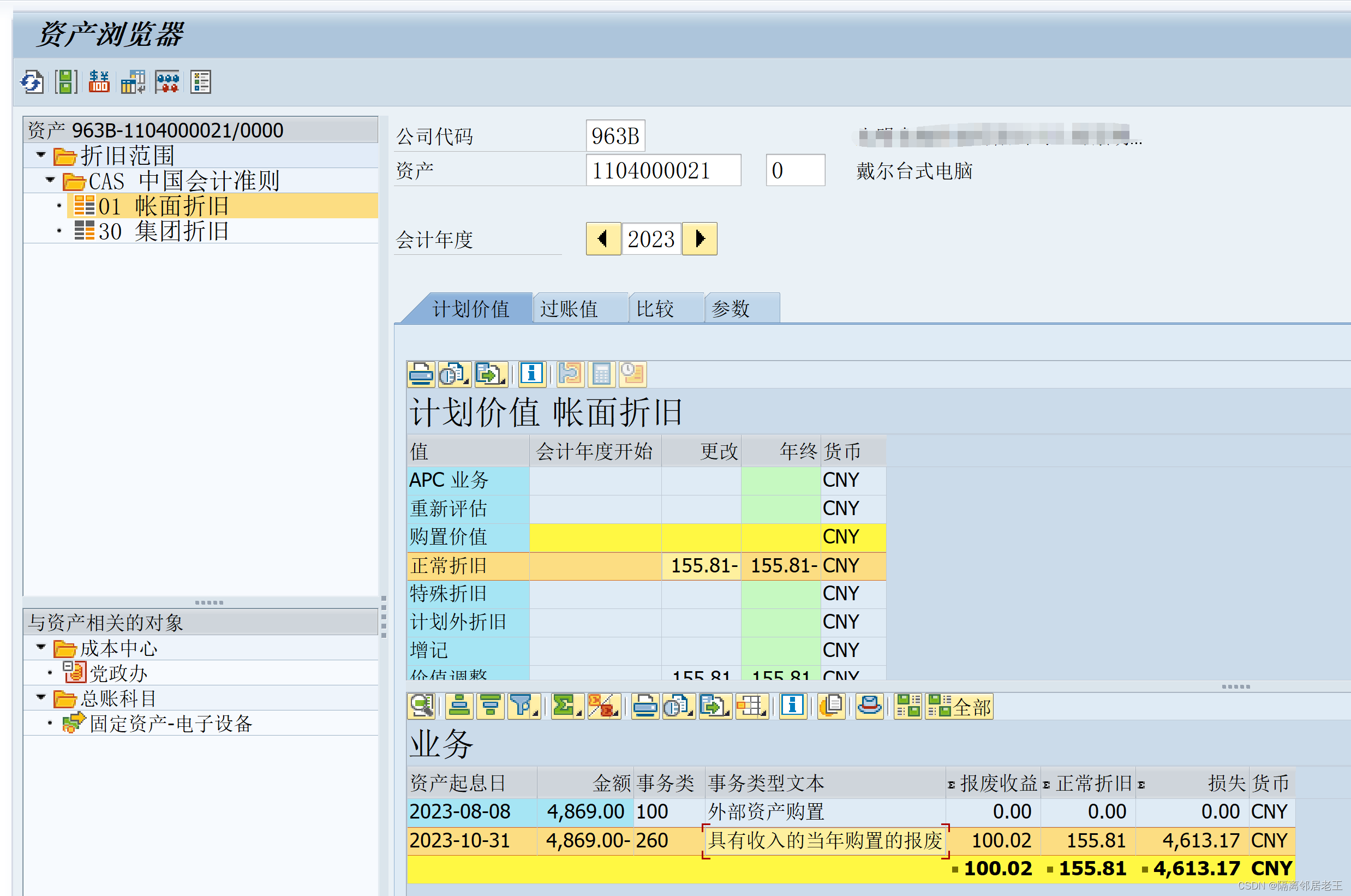Image resolution: width=1351 pixels, height=896 pixels.
Task: Collapse the 折旧范围 folder
Action: pos(40,155)
